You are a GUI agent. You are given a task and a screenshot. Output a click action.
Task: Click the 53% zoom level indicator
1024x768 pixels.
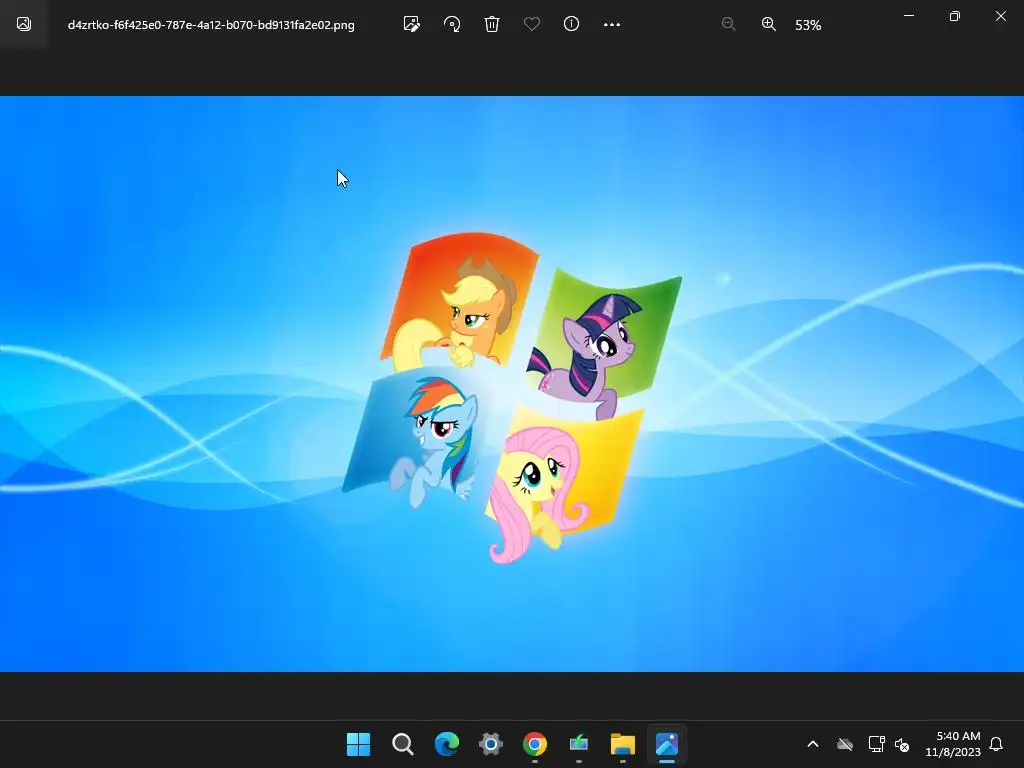pos(808,25)
